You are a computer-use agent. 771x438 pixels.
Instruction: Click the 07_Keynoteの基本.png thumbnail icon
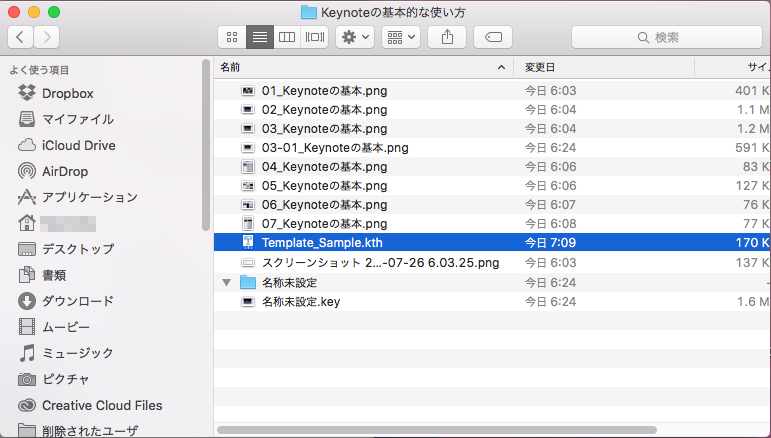(x=248, y=224)
